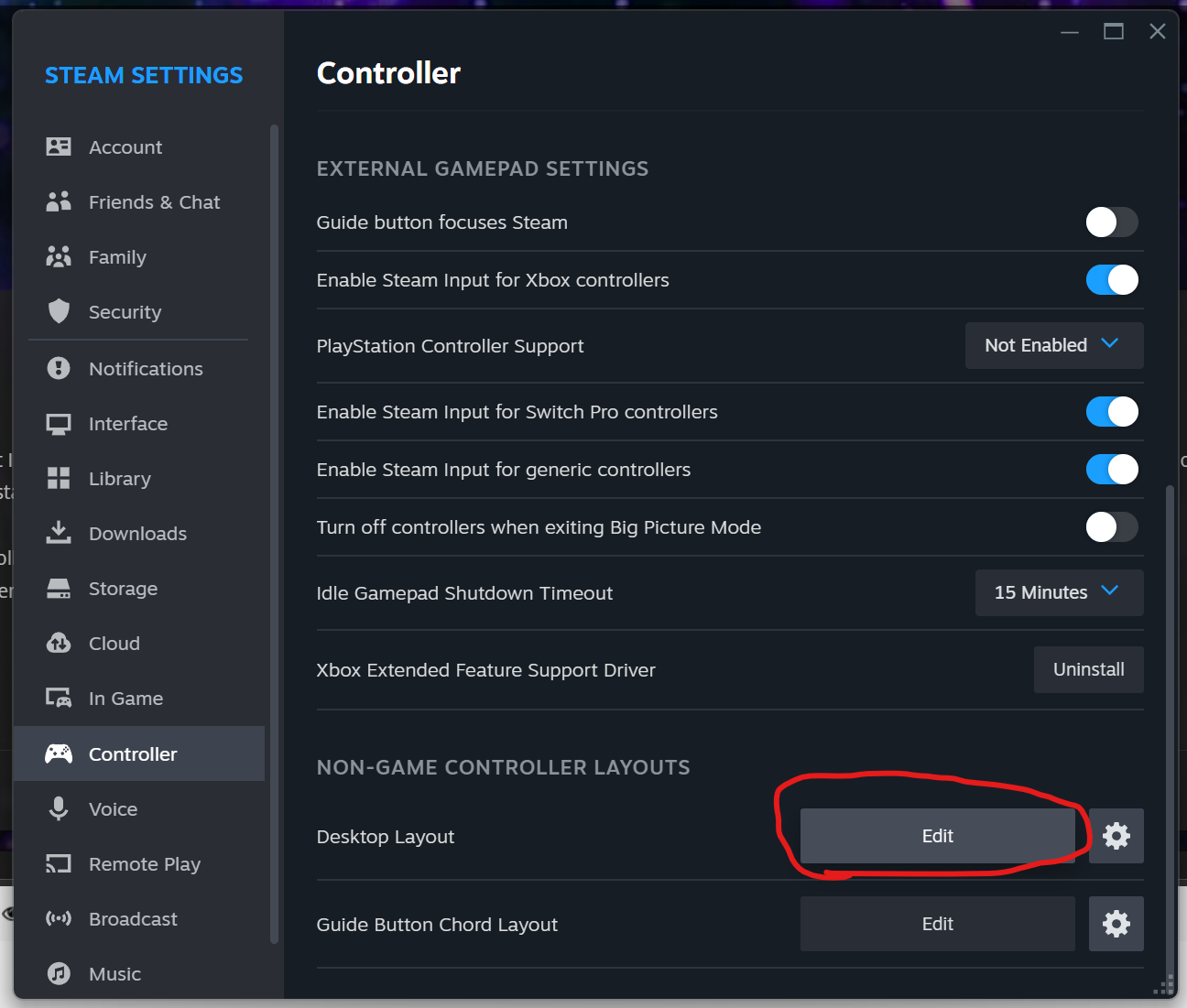Enable turn off controllers when exiting Big Picture
The height and width of the screenshot is (1008, 1187).
(x=1112, y=526)
